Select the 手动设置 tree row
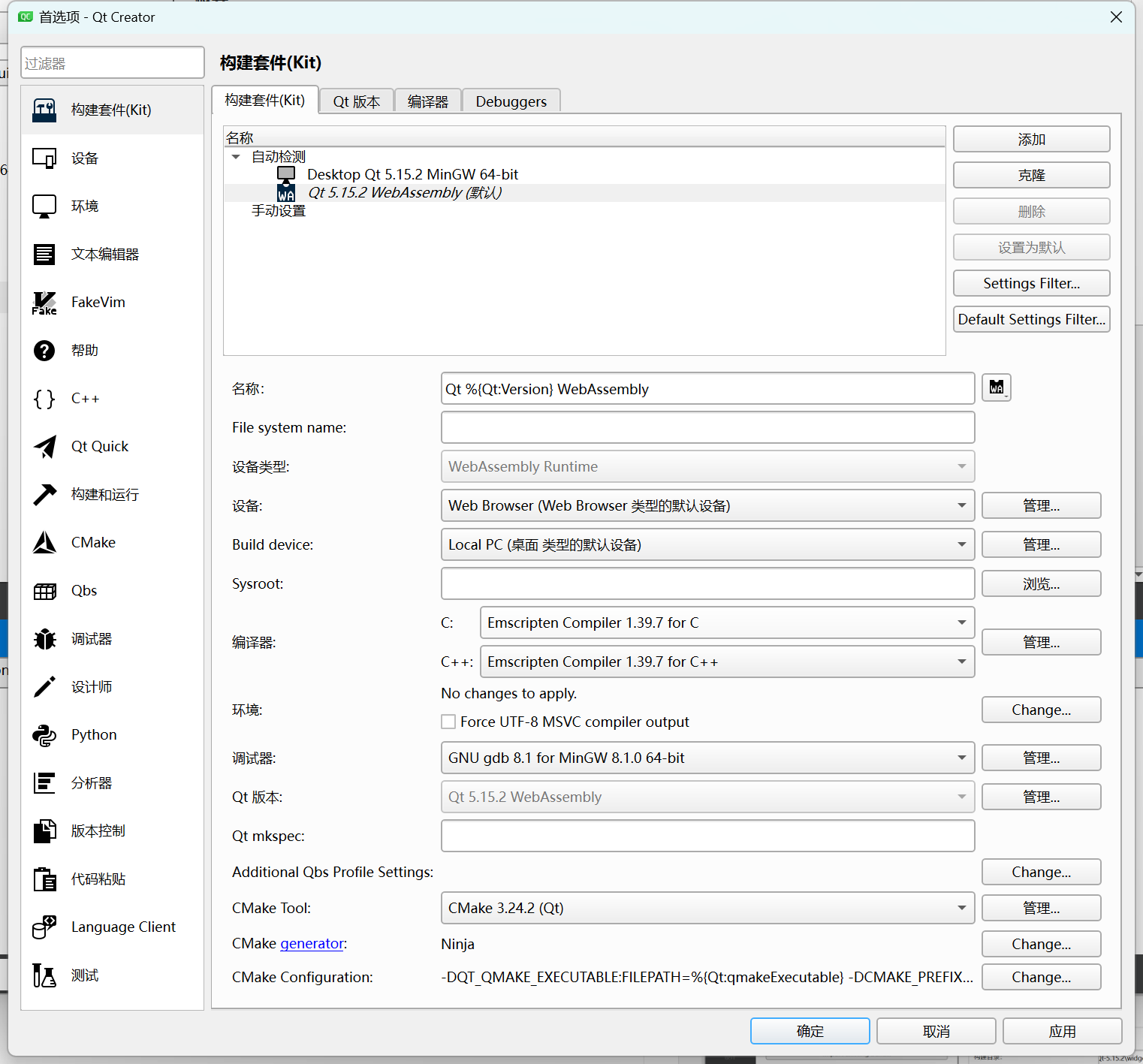This screenshot has width=1143, height=1064. [x=585, y=211]
